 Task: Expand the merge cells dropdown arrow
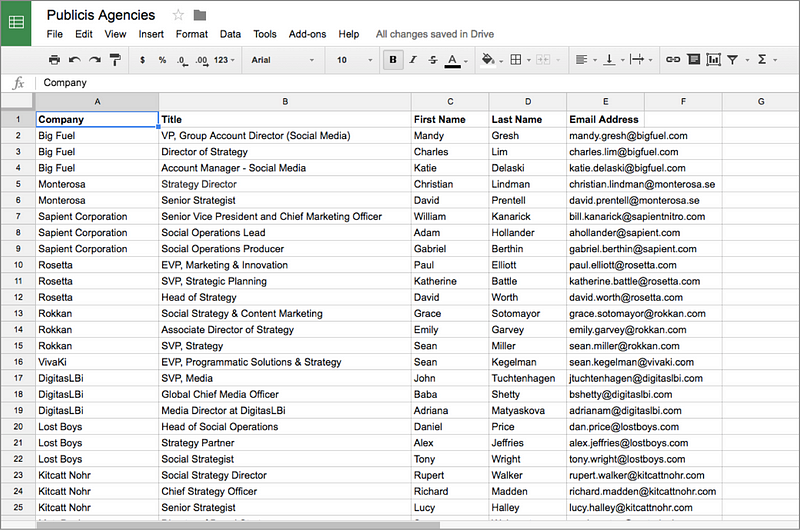pyautogui.click(x=558, y=60)
